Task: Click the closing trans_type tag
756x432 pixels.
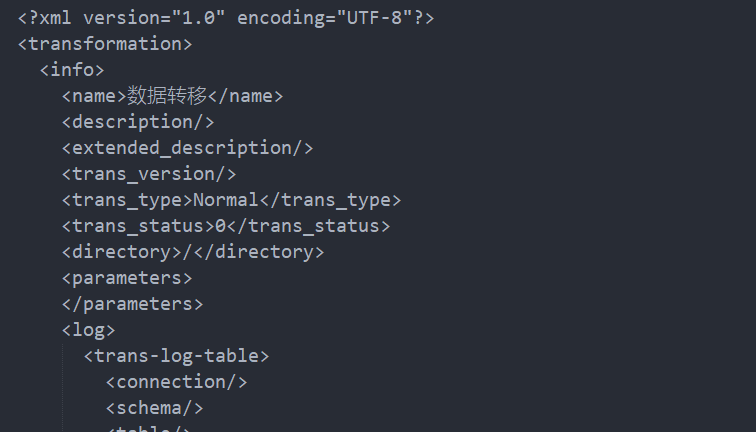Action: click(330, 200)
